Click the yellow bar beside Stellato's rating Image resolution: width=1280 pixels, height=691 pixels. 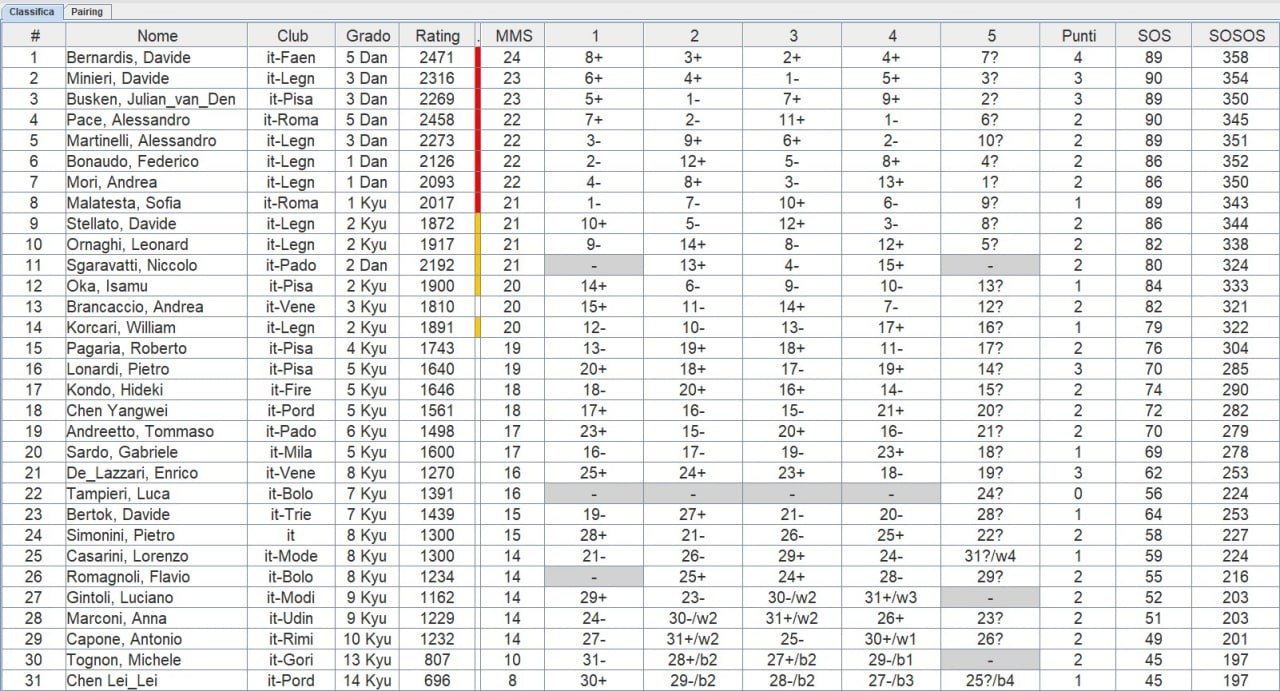478,224
